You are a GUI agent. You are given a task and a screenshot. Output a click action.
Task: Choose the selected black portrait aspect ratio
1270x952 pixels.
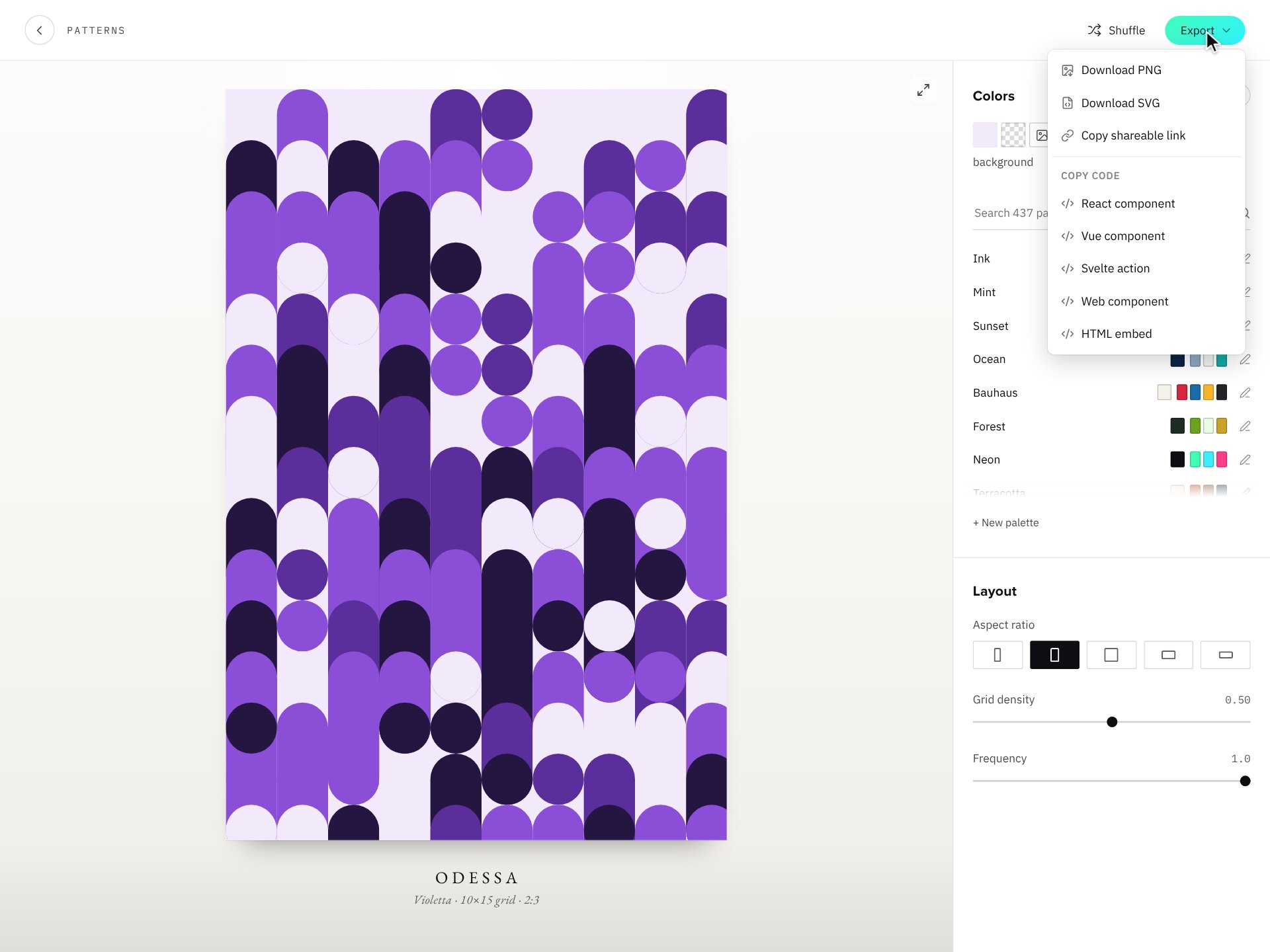1054,654
